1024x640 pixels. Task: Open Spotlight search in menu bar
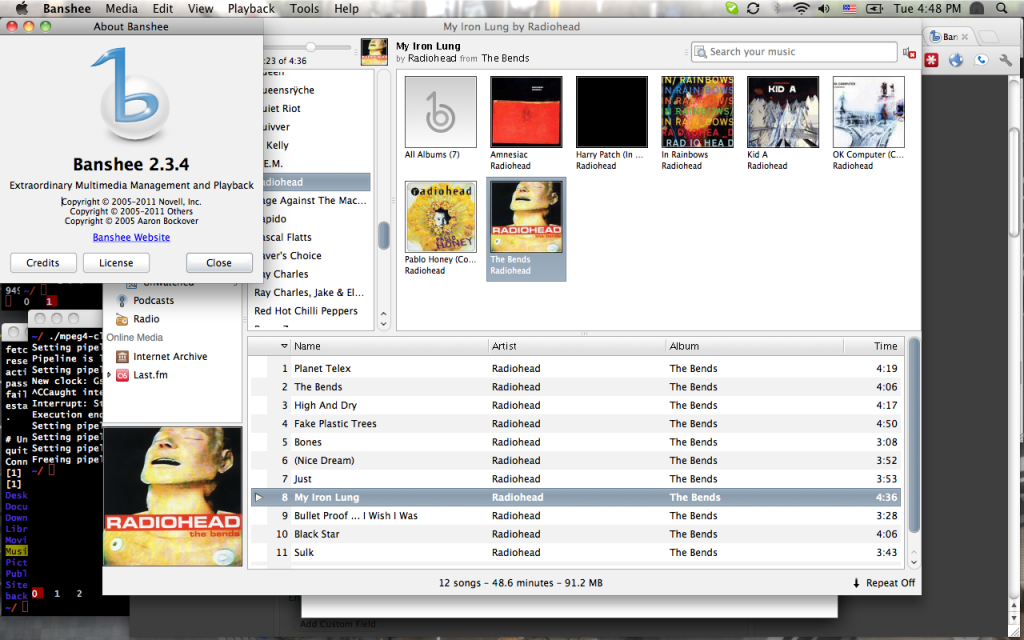click(x=1002, y=8)
